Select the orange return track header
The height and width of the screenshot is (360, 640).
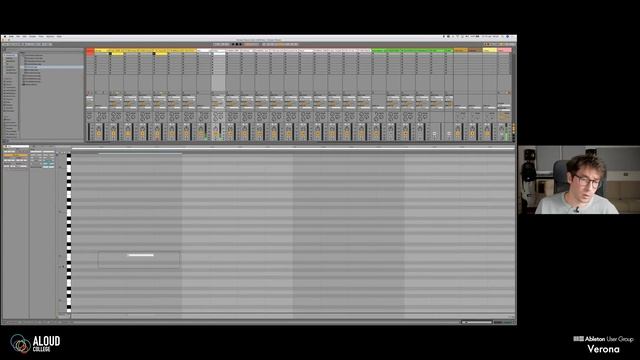tap(460, 50)
